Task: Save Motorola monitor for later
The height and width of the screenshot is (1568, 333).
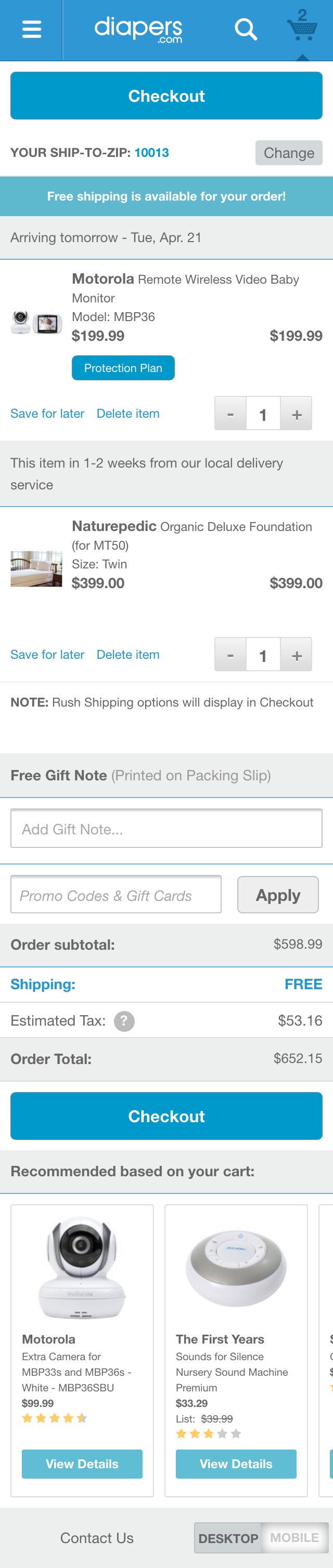Action: tap(47, 414)
